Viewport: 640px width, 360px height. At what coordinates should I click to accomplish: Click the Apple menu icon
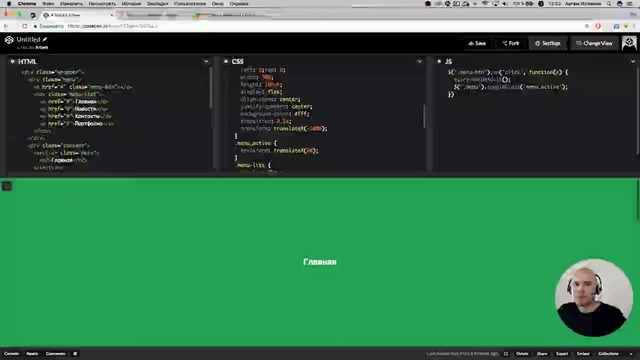tap(9, 4)
